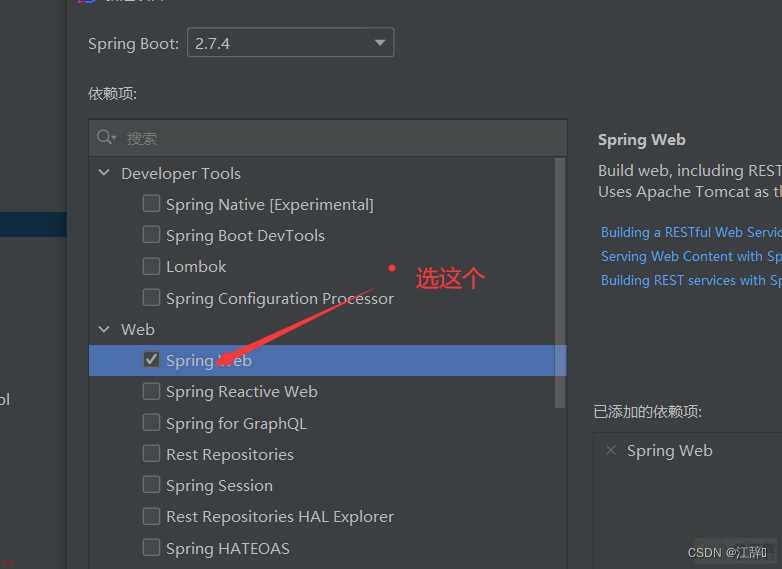This screenshot has height=569, width=782.
Task: Collapse the Developer Tools group
Action: tap(104, 173)
